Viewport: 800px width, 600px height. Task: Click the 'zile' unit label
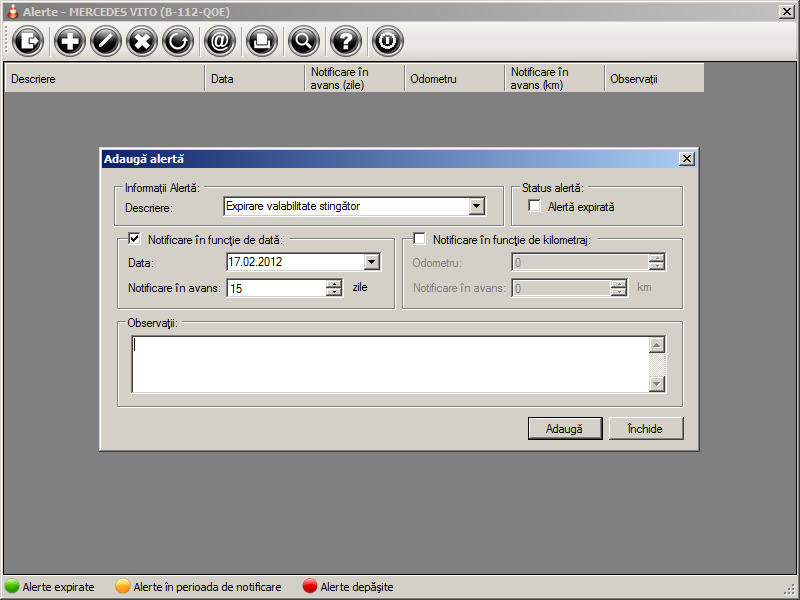tap(360, 287)
